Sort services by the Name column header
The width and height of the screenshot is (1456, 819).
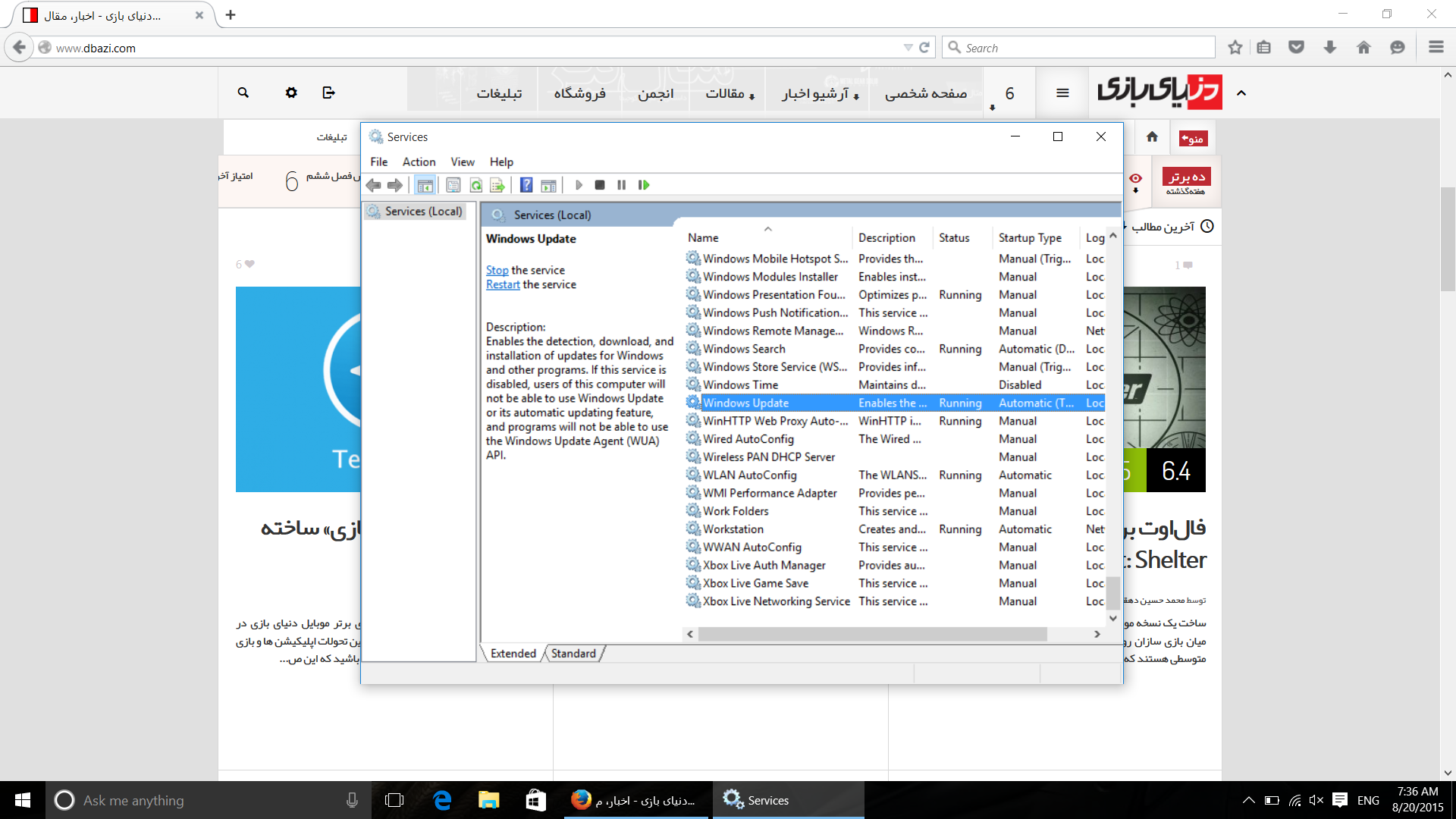[x=703, y=238]
